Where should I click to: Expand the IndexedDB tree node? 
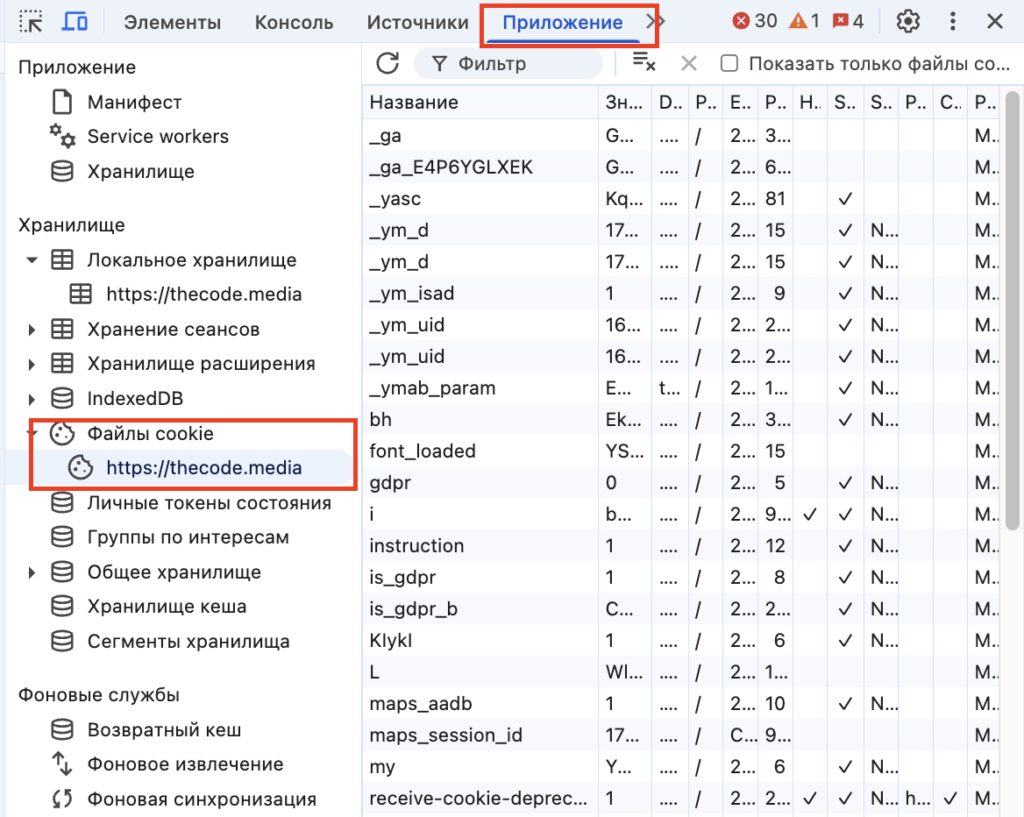[32, 399]
